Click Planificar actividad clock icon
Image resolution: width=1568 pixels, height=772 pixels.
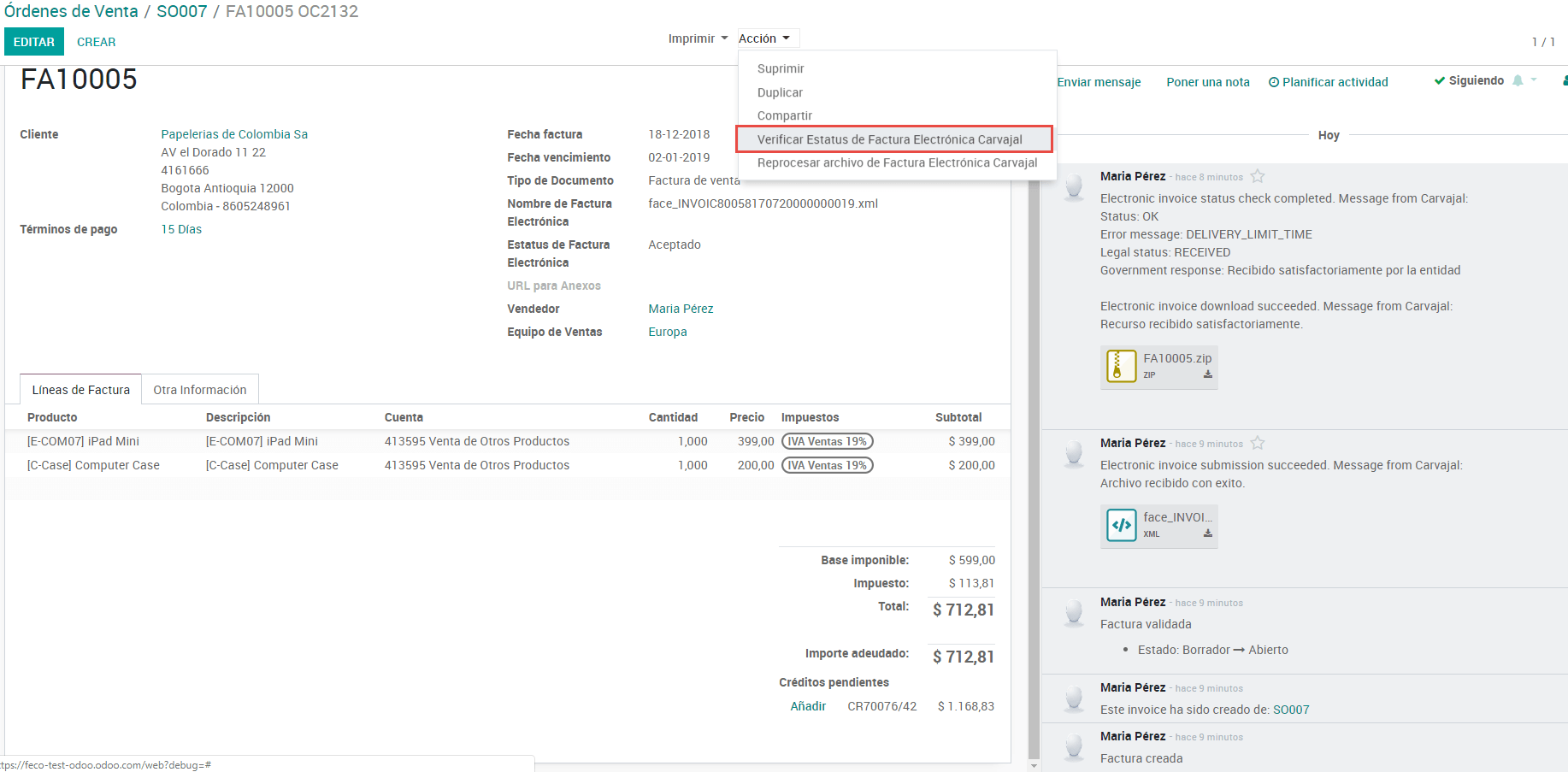click(1274, 82)
